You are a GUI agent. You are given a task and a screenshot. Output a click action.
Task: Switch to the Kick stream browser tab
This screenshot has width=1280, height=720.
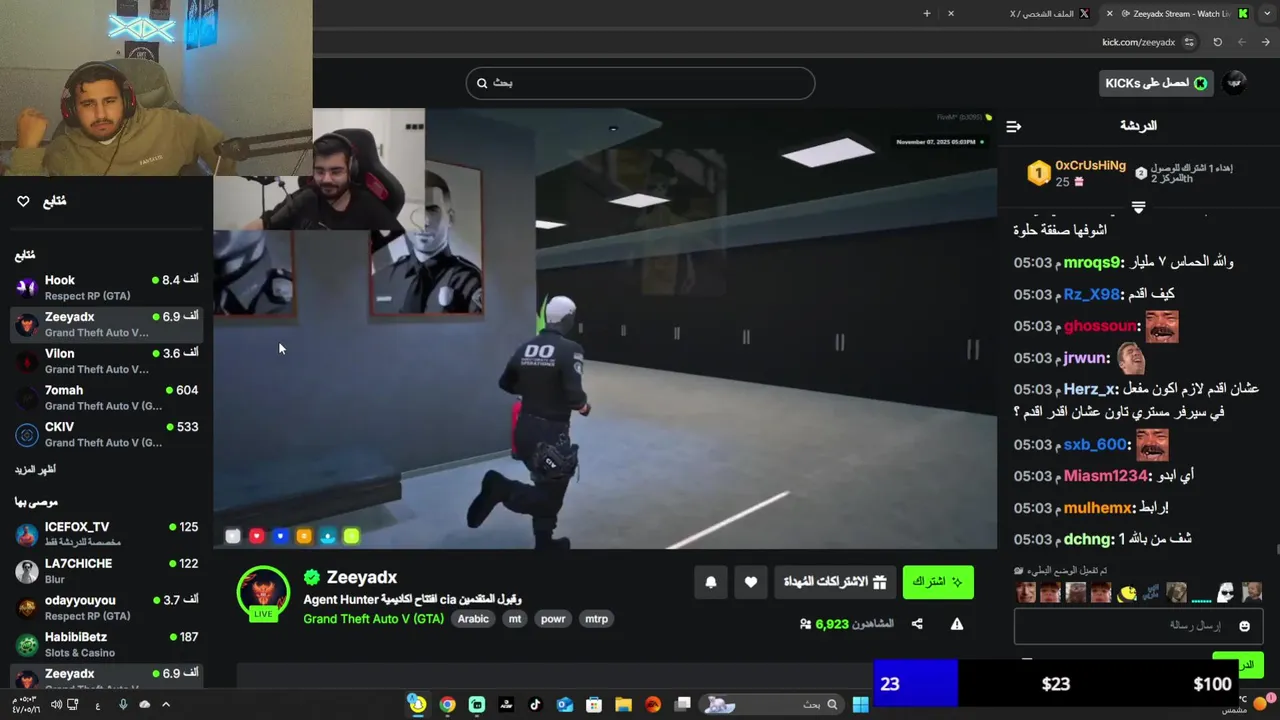pos(1177,13)
